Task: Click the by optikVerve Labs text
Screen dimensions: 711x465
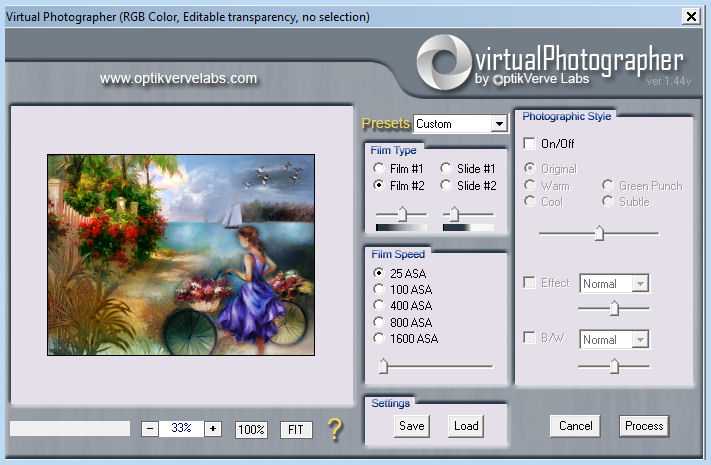Action: pyautogui.click(x=532, y=79)
